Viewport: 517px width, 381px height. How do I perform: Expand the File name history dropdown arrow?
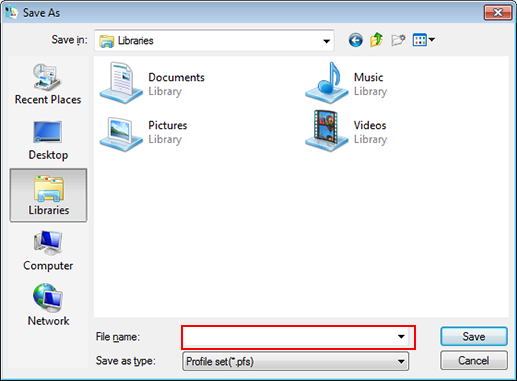(x=401, y=337)
